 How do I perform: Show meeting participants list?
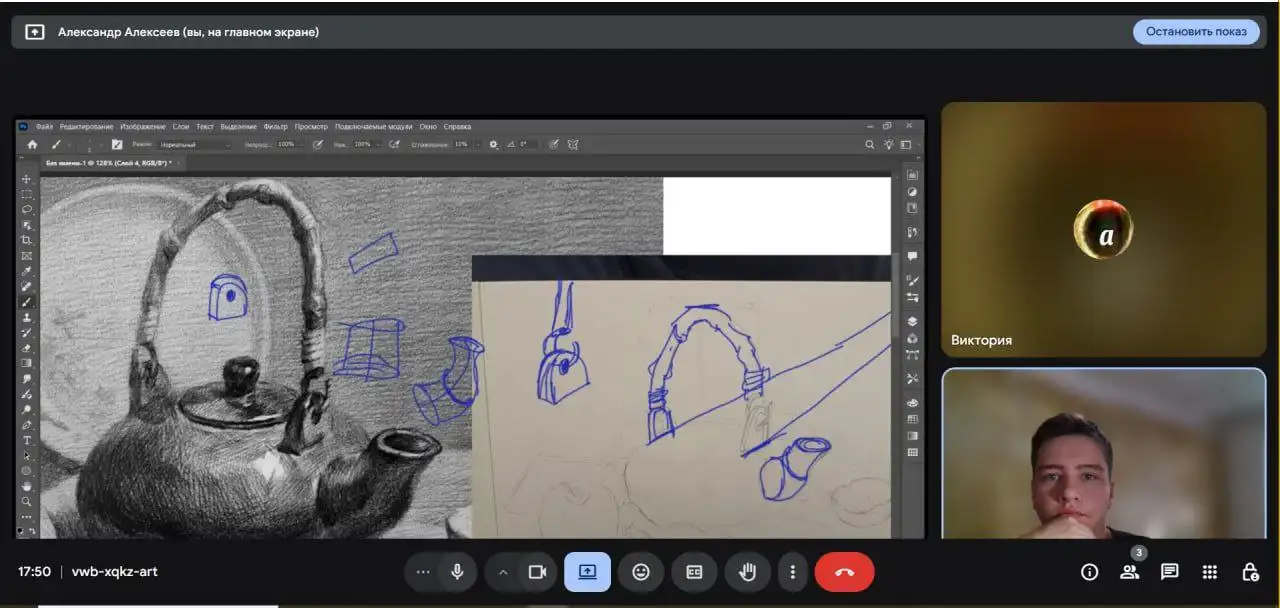pos(1129,572)
